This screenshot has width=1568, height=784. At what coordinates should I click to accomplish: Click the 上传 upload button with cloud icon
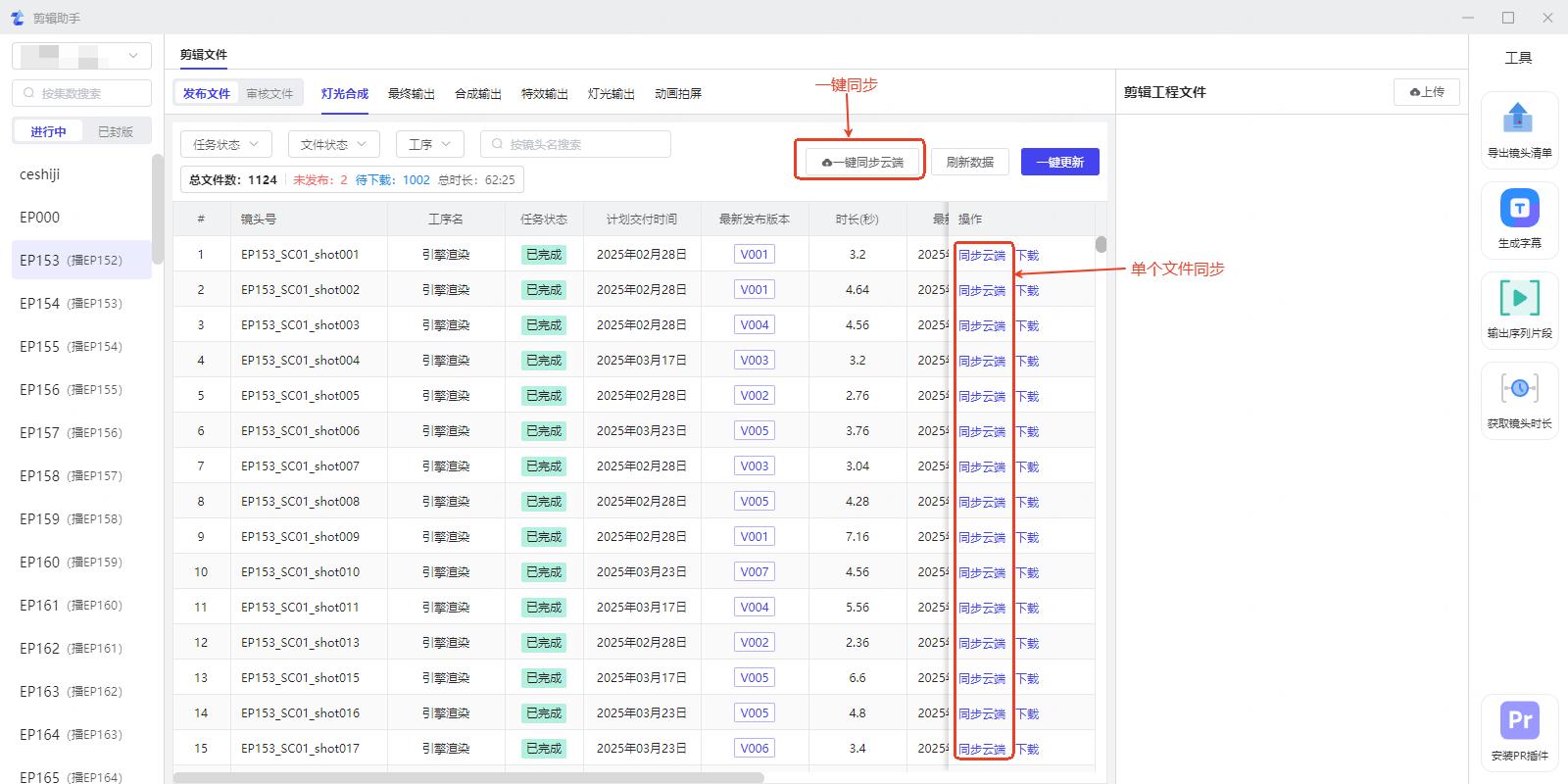[x=1426, y=92]
